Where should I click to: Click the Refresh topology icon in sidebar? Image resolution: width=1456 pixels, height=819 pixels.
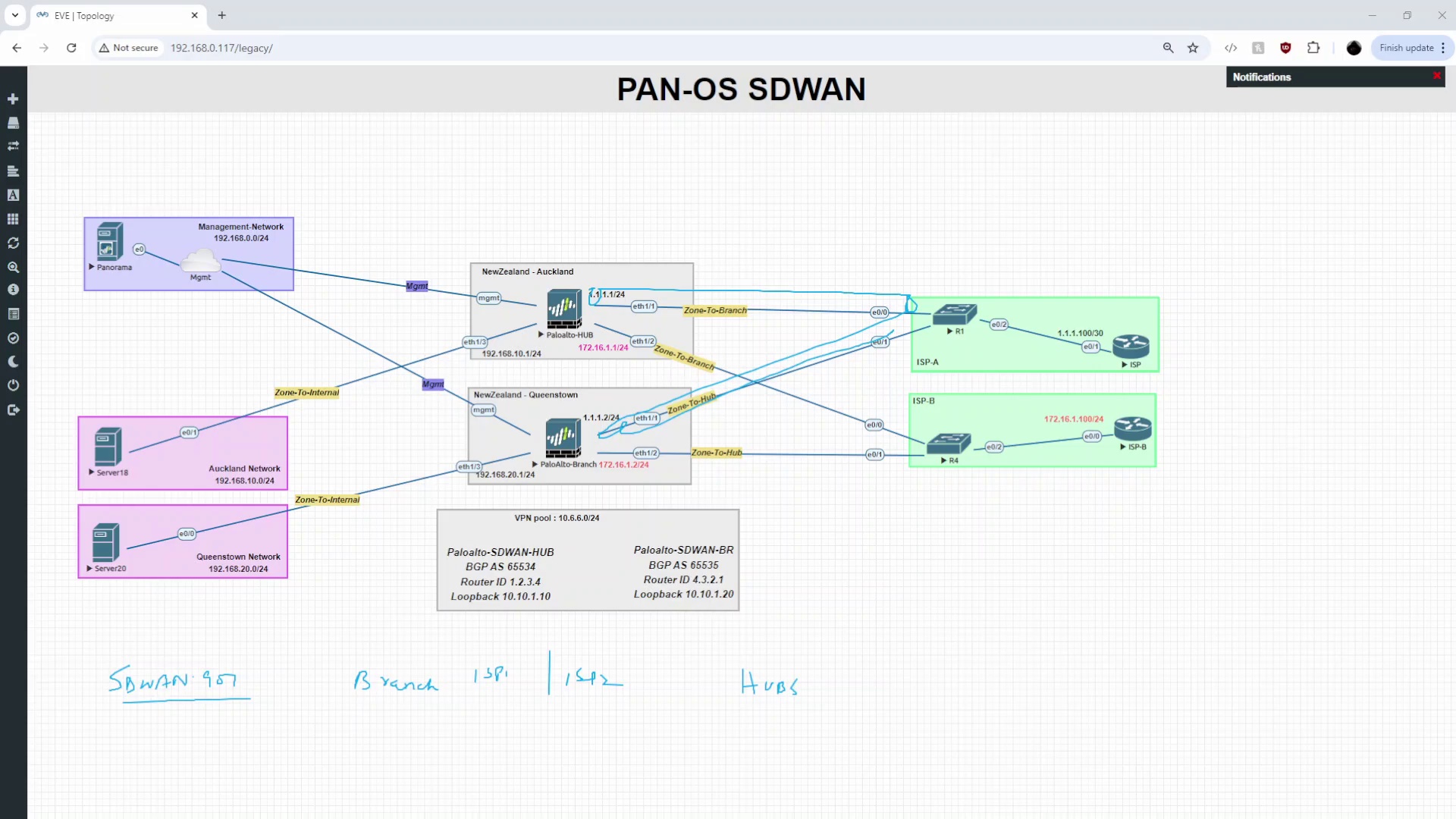point(13,243)
